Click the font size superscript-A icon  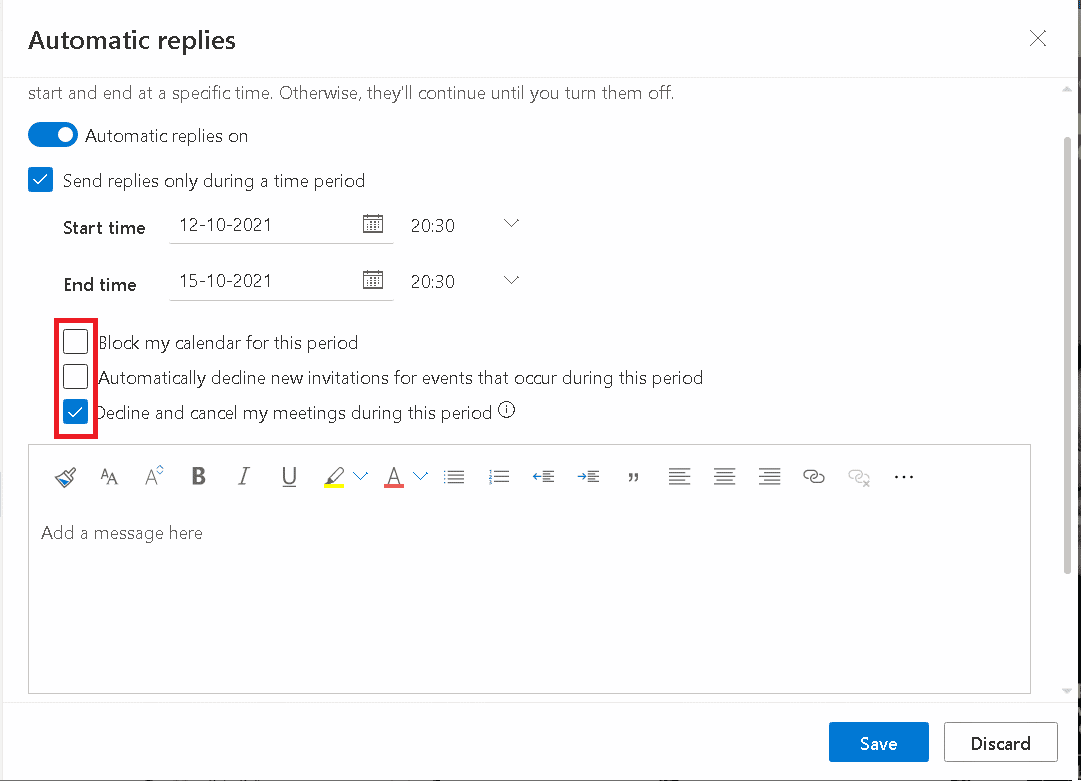point(154,476)
